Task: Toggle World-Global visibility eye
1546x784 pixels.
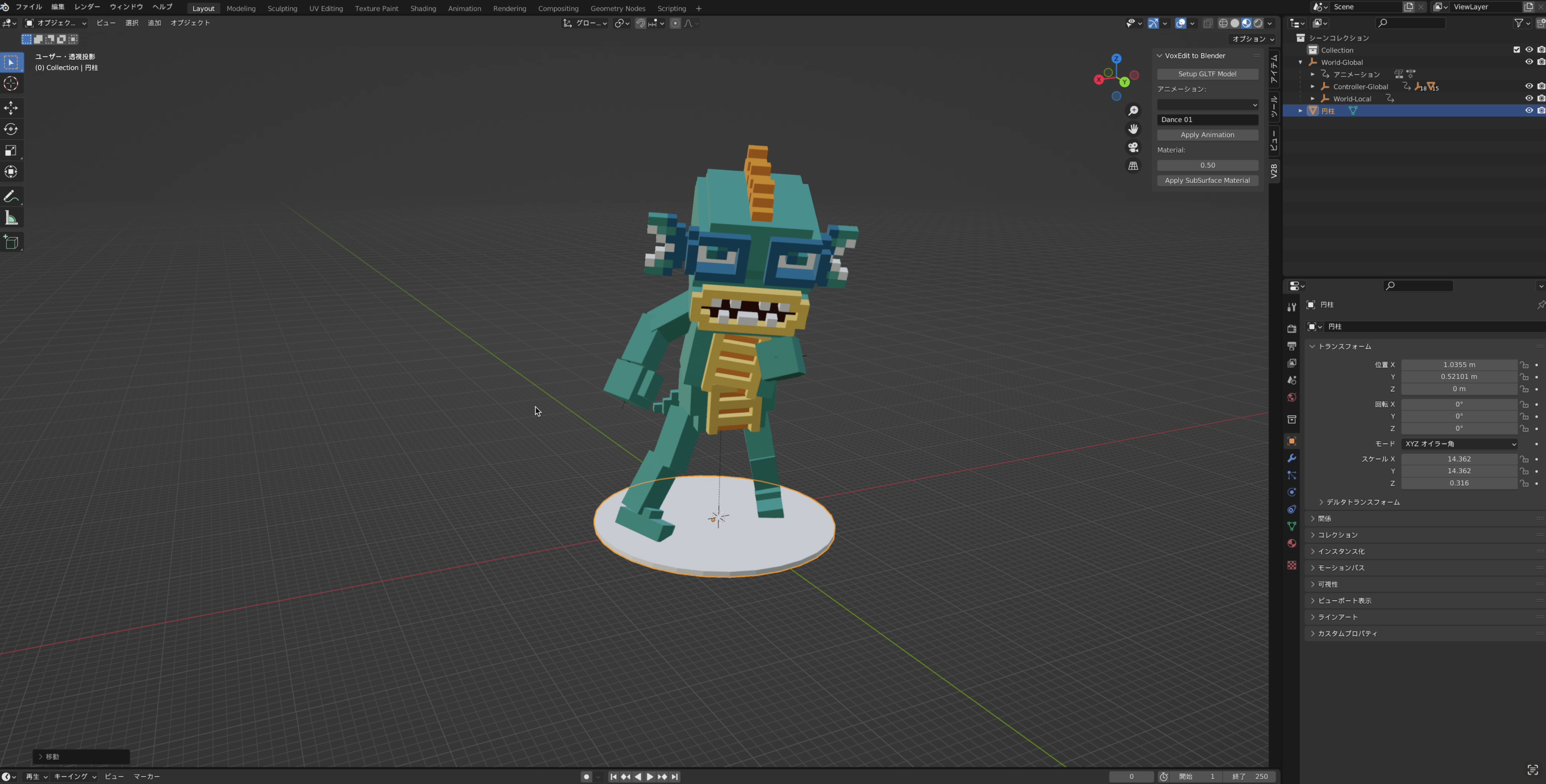Action: click(x=1528, y=62)
